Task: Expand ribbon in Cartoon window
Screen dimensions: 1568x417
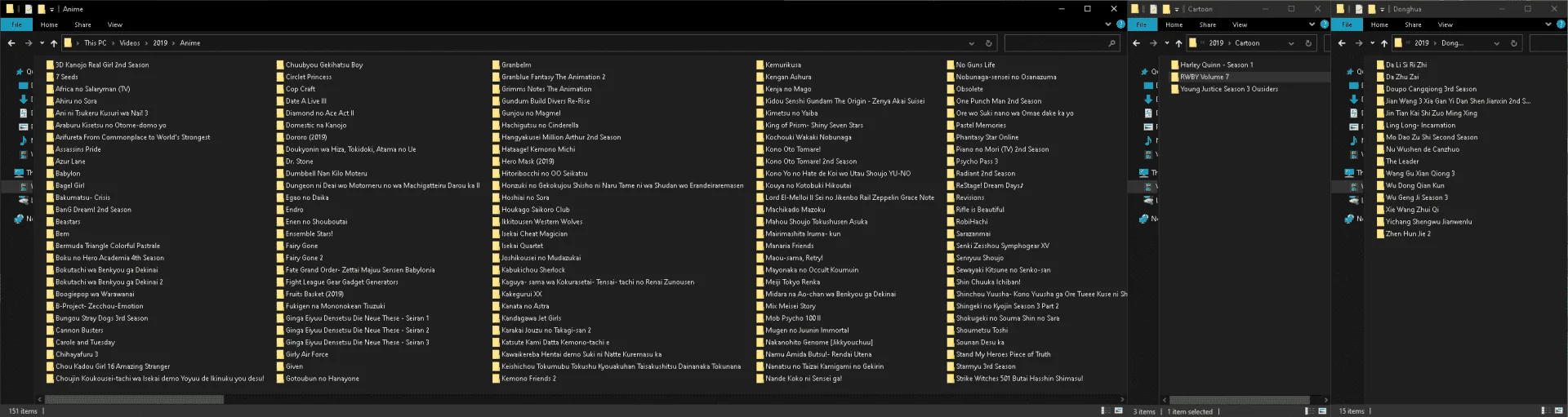Action: [1312, 24]
